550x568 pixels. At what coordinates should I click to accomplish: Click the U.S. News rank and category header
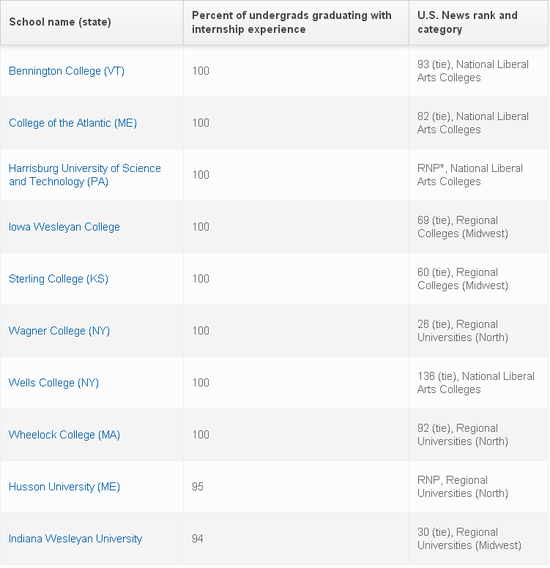tap(478, 22)
